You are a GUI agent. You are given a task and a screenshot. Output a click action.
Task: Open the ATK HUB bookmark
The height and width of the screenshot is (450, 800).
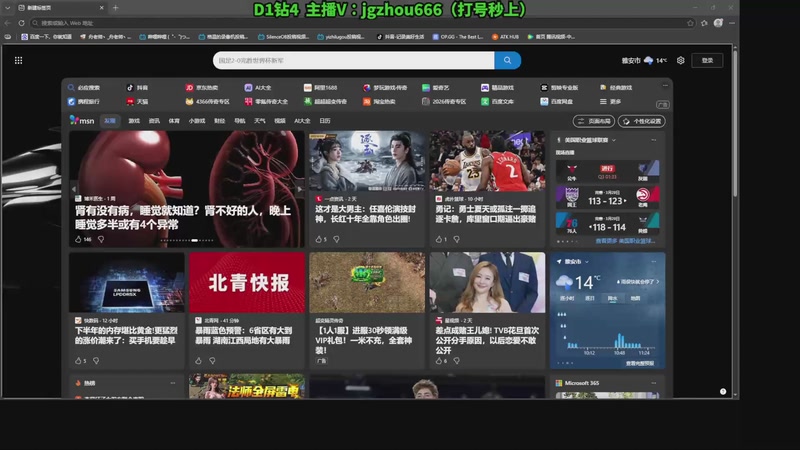tap(505, 37)
